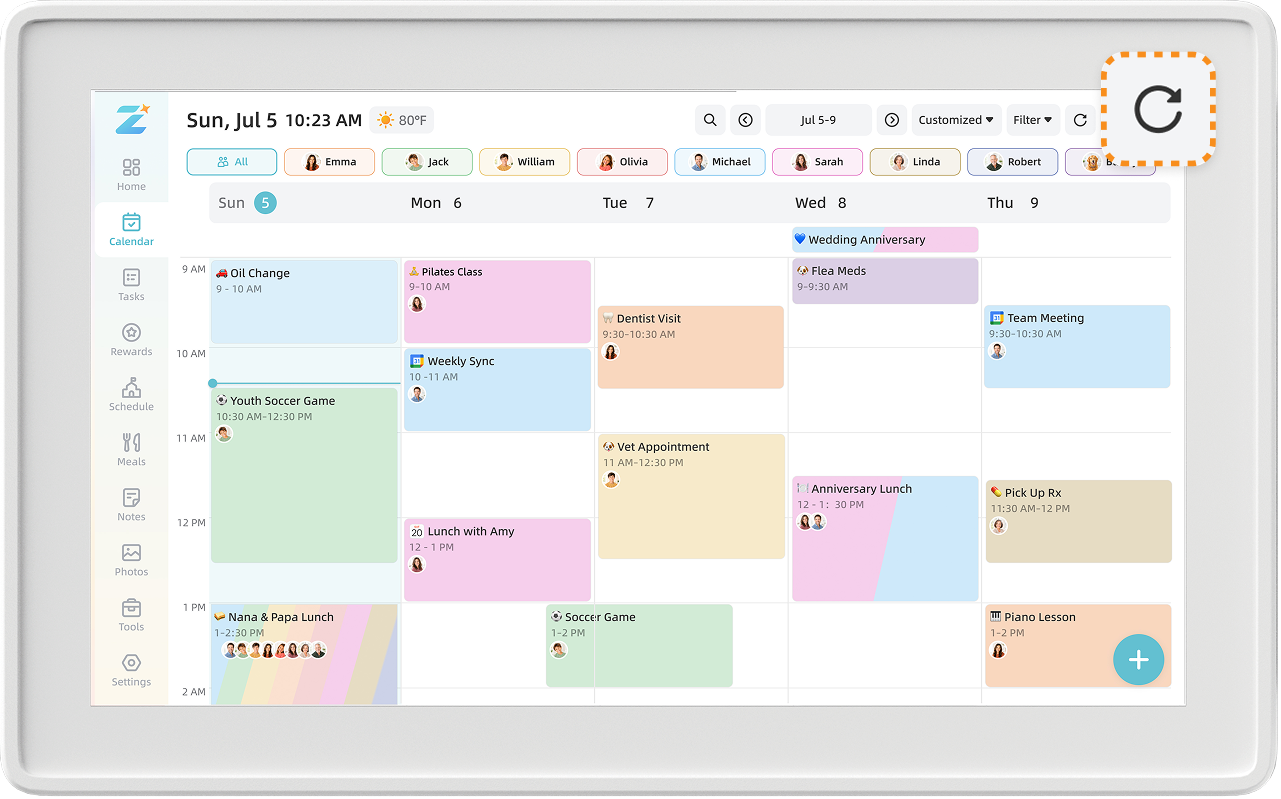This screenshot has height=799, width=1281.
Task: Open the Vet Appointment event
Action: pyautogui.click(x=691, y=496)
